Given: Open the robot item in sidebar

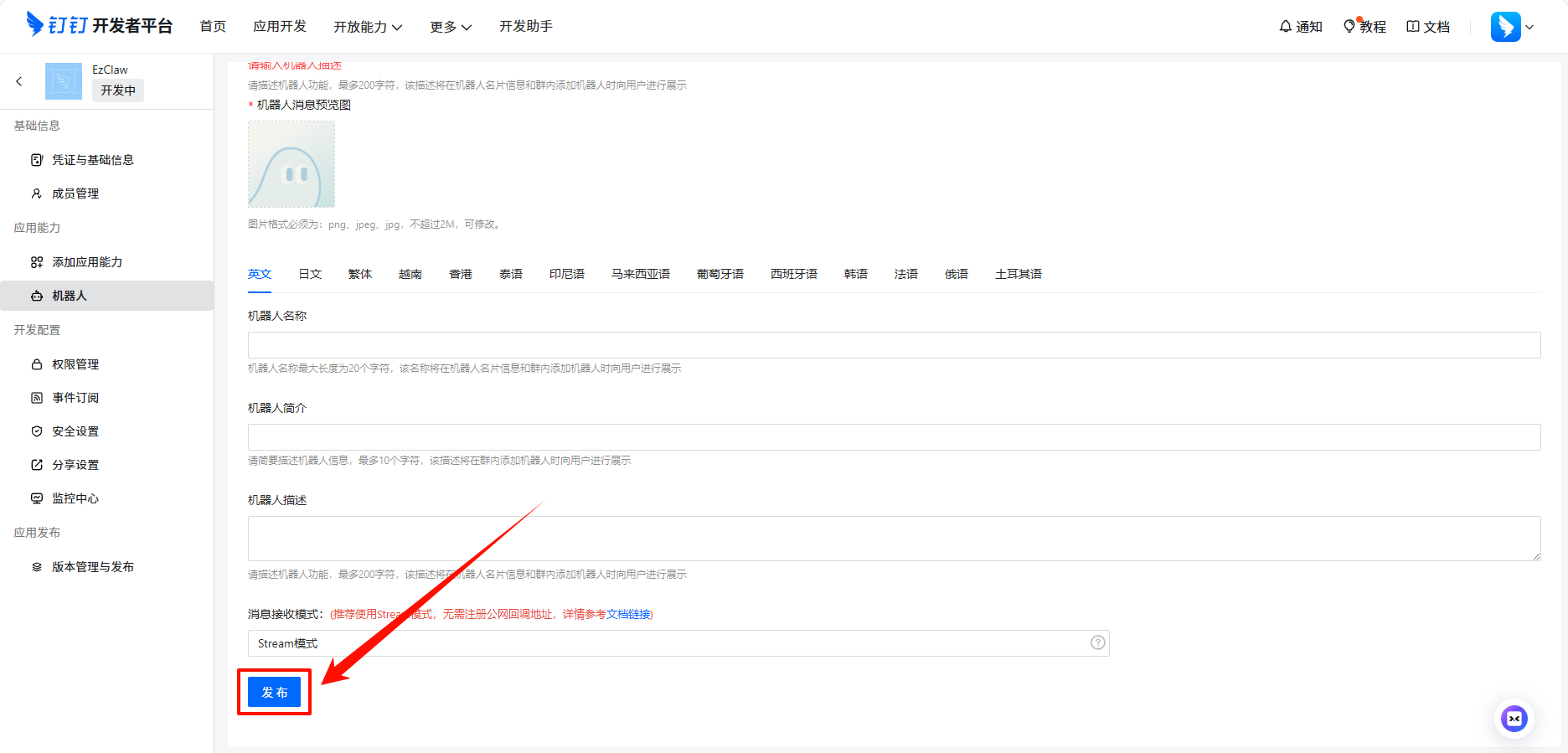Looking at the screenshot, I should point(70,296).
